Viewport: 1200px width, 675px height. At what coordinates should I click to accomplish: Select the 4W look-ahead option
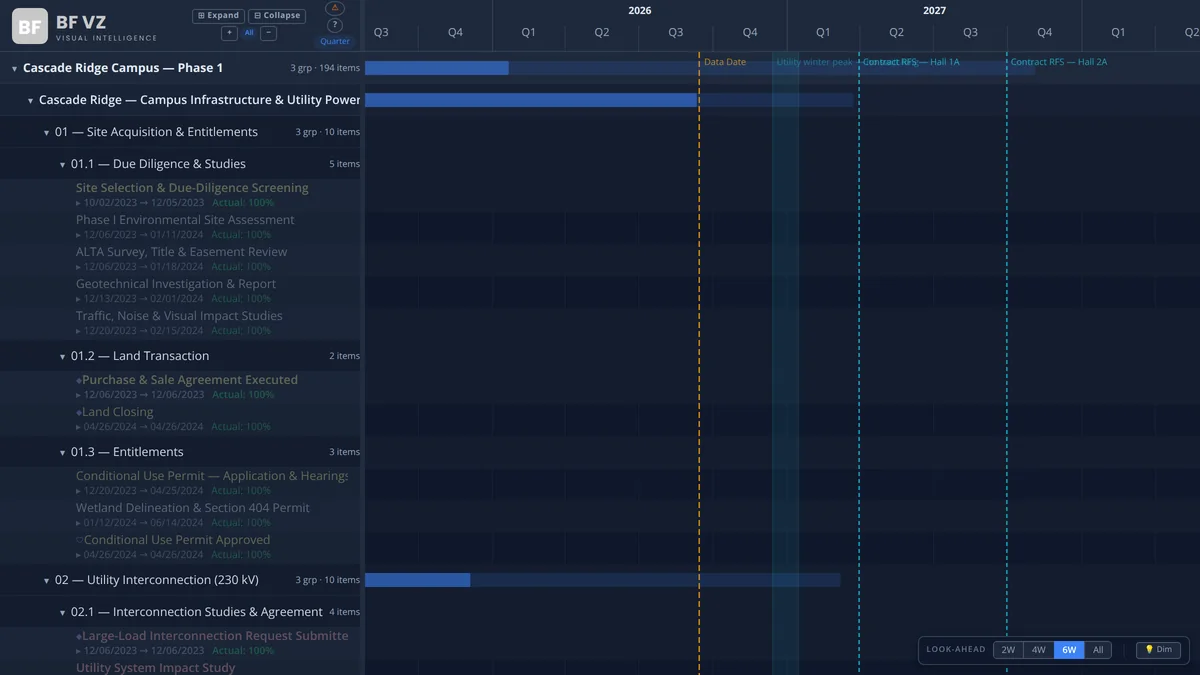1039,650
